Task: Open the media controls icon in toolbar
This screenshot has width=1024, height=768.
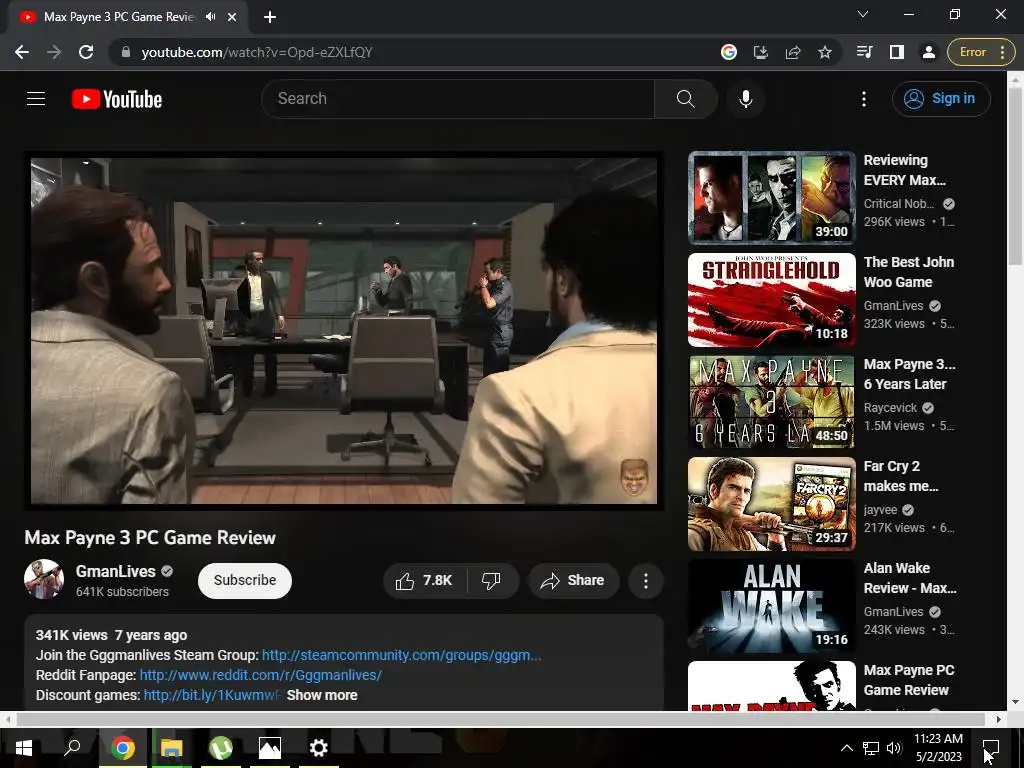Action: pos(865,52)
